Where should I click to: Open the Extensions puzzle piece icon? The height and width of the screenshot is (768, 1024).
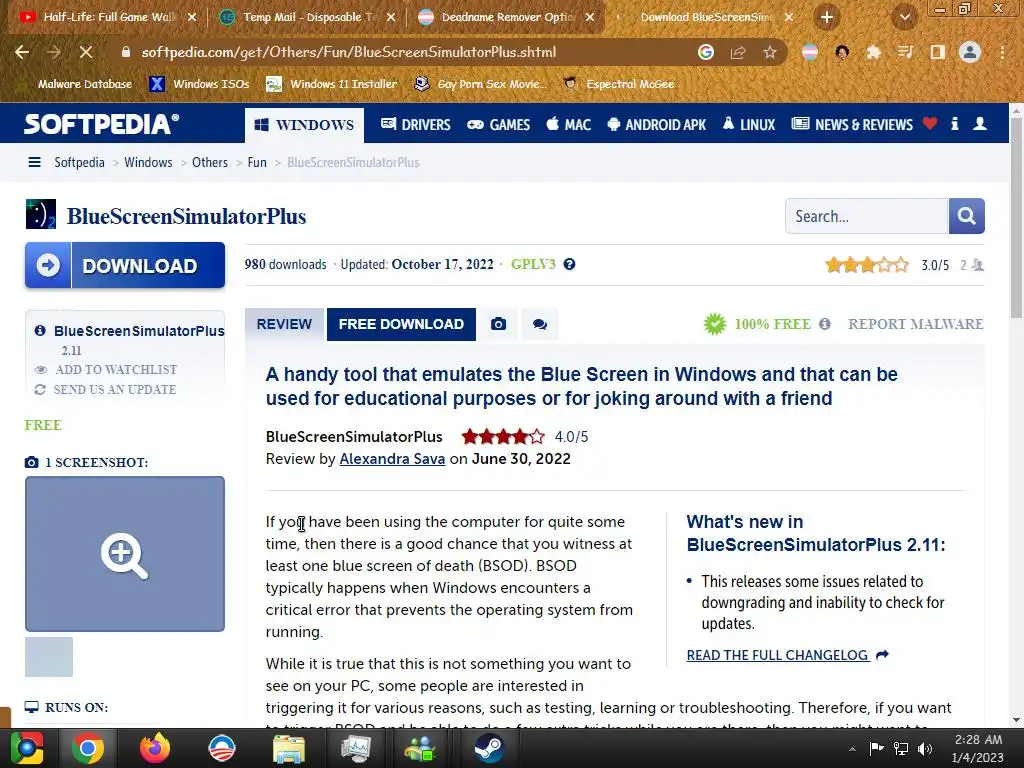[873, 52]
